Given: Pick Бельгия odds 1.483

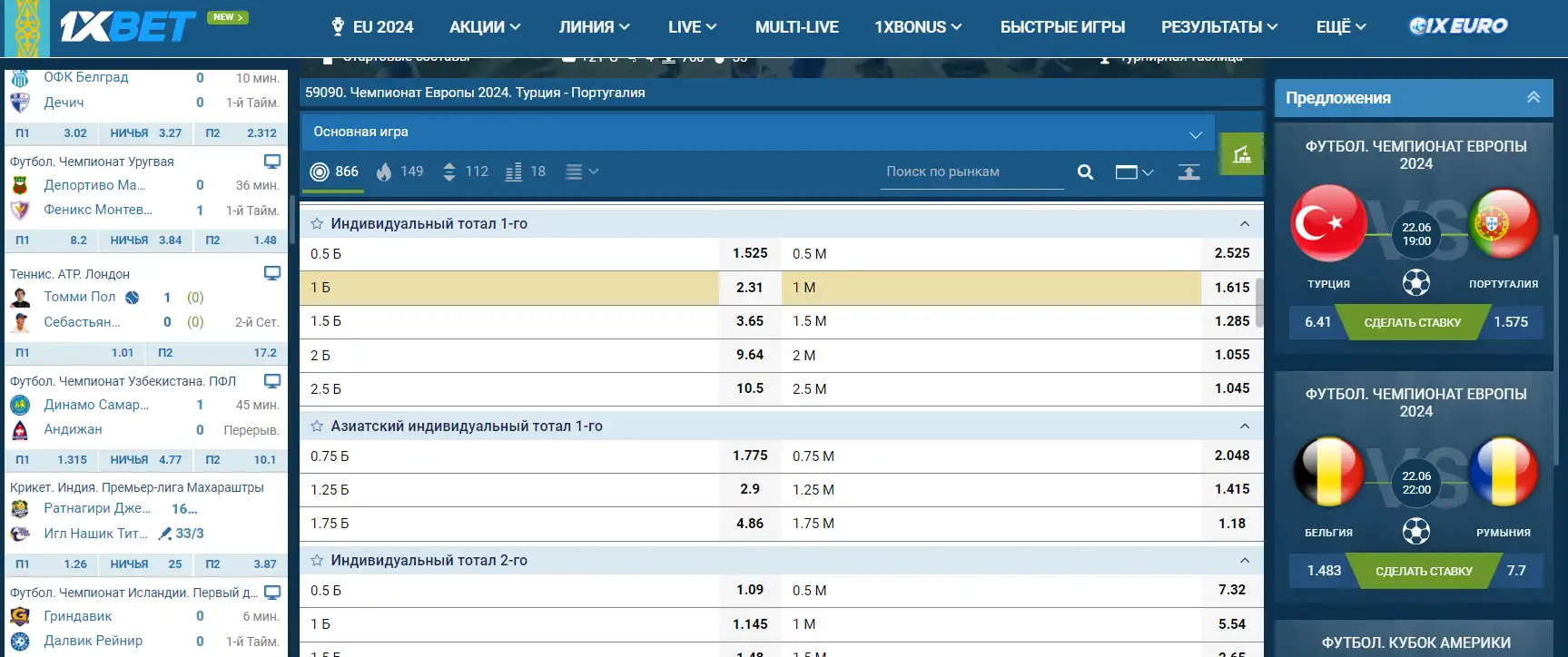Looking at the screenshot, I should click(1324, 571).
